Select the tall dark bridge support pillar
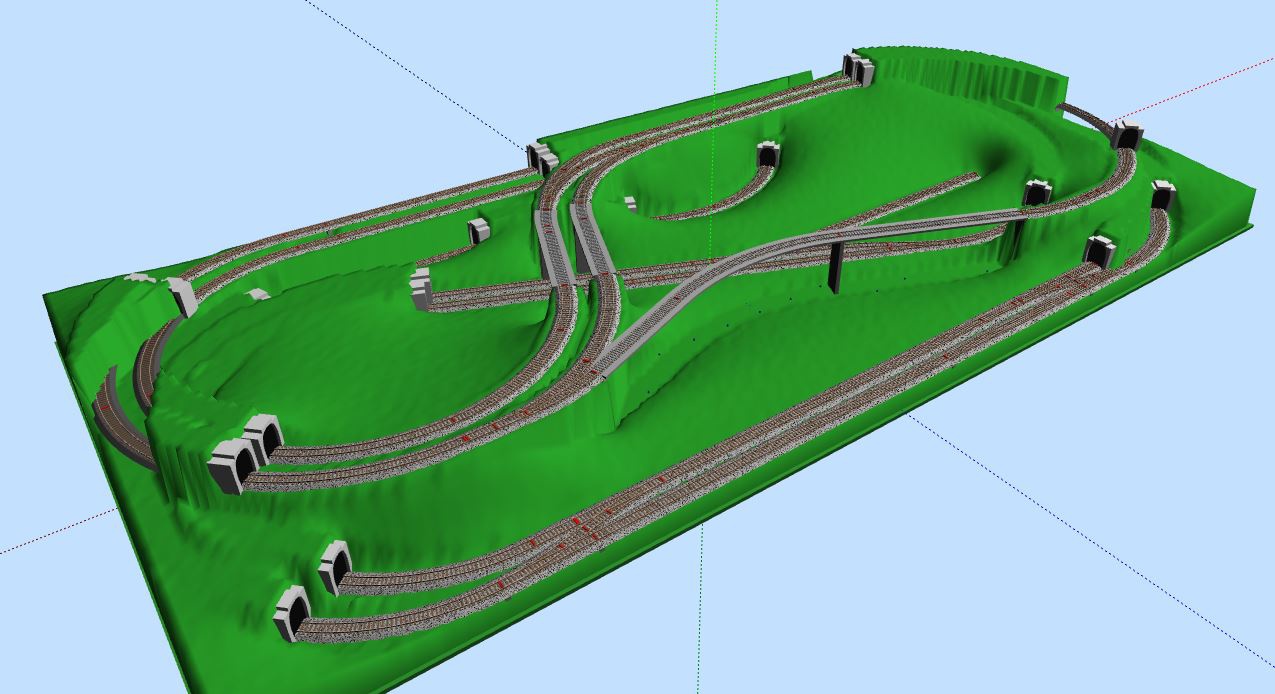The height and width of the screenshot is (694, 1275). [833, 267]
